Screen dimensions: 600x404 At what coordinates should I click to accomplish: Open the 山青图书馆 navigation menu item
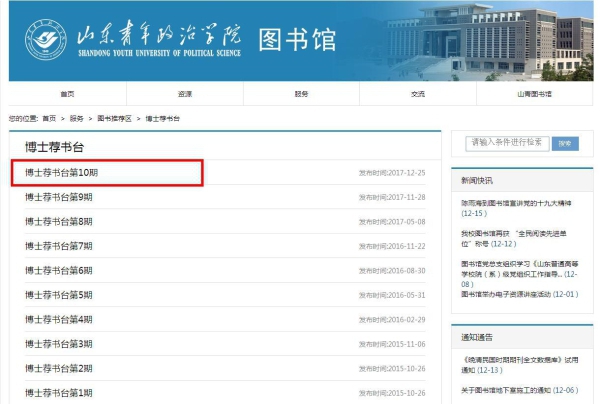(534, 94)
